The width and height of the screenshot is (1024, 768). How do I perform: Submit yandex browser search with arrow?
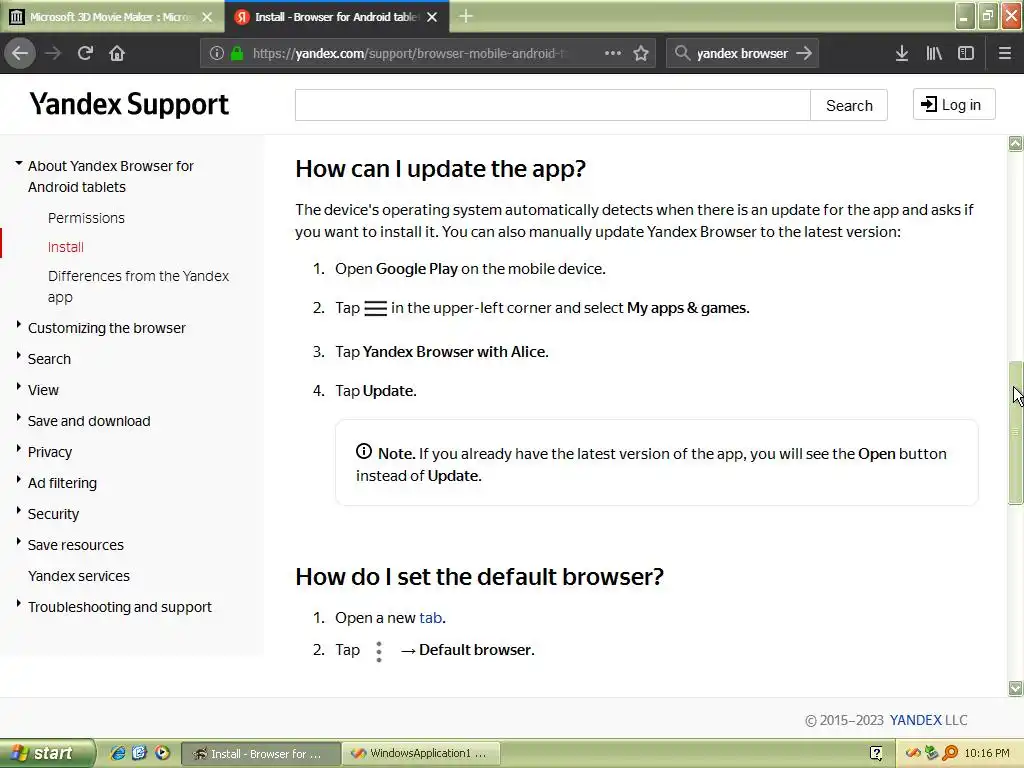pyautogui.click(x=805, y=53)
